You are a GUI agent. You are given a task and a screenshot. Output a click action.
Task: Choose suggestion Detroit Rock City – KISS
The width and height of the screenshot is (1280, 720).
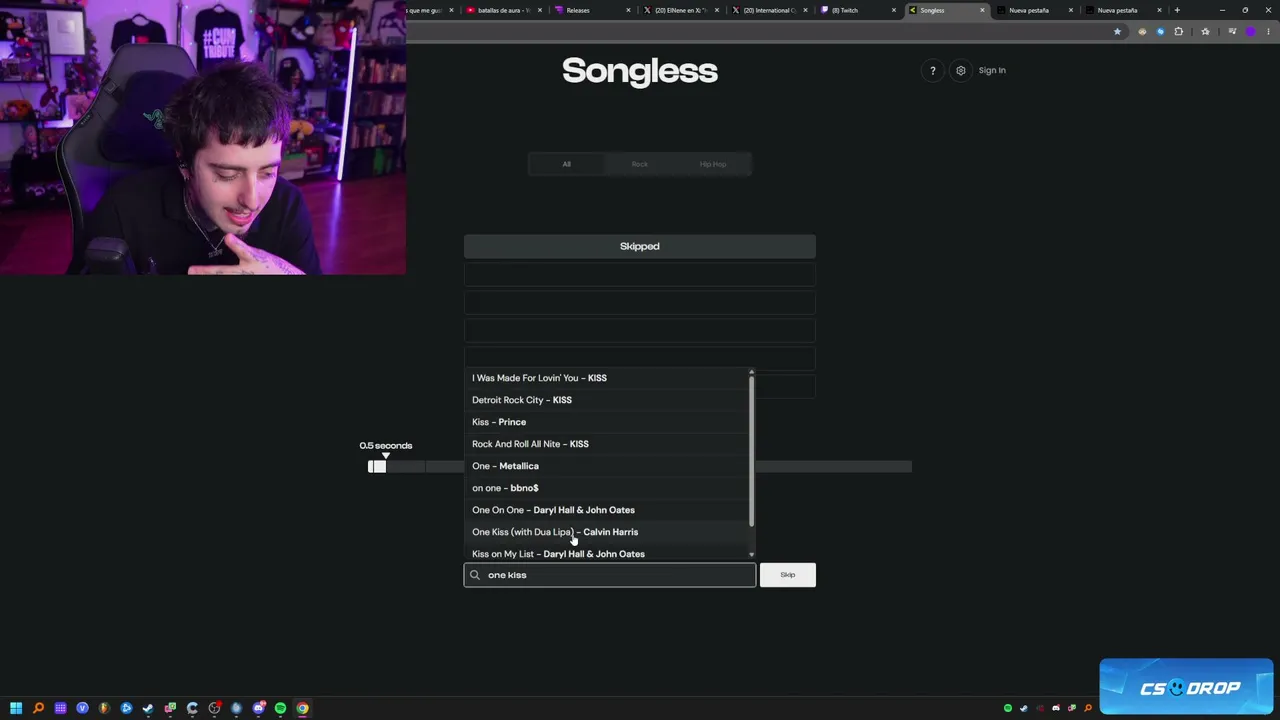click(x=609, y=400)
